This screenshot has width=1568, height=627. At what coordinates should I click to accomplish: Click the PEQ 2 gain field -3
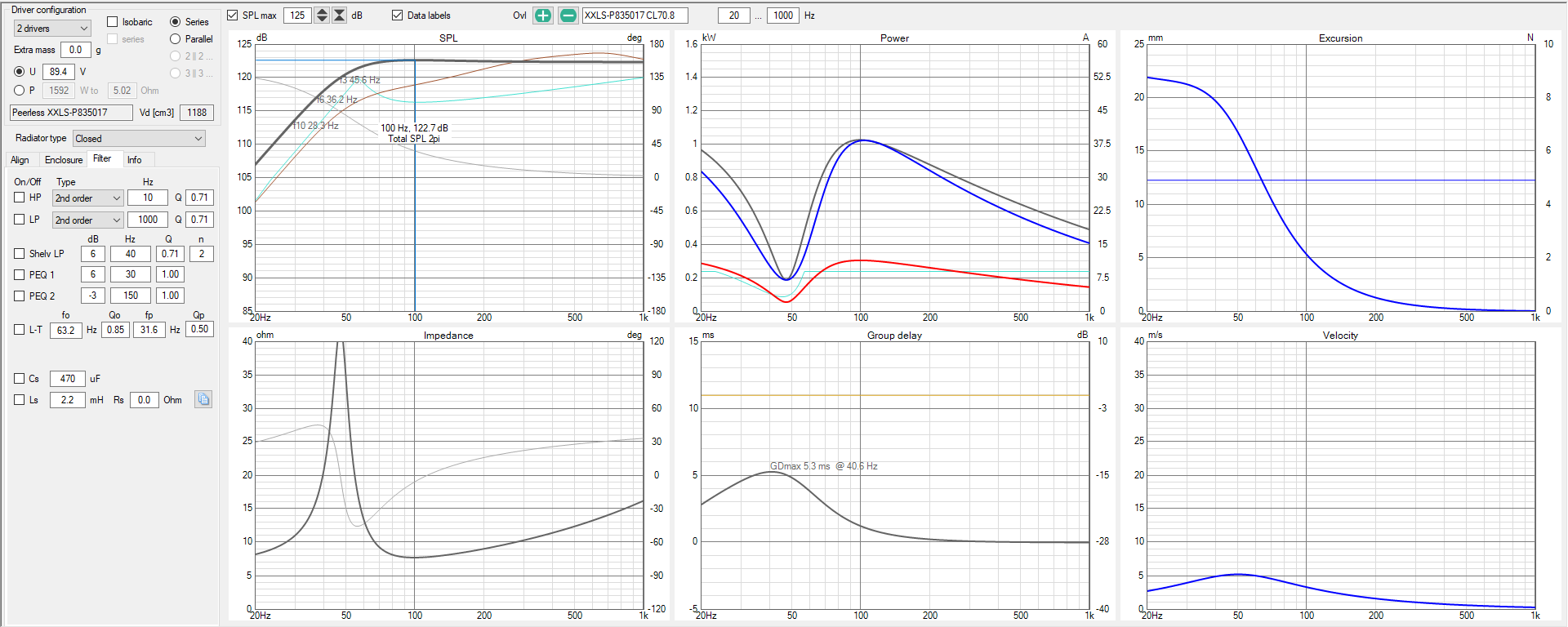click(93, 296)
